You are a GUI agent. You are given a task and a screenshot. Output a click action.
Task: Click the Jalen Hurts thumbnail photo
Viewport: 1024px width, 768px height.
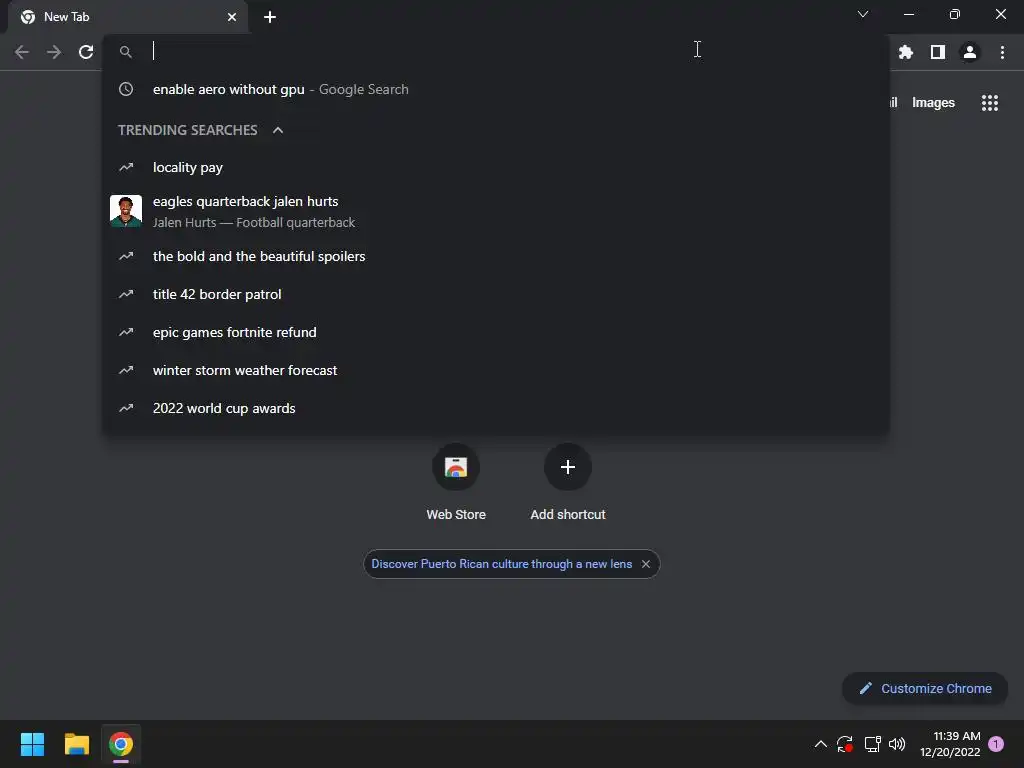click(126, 211)
